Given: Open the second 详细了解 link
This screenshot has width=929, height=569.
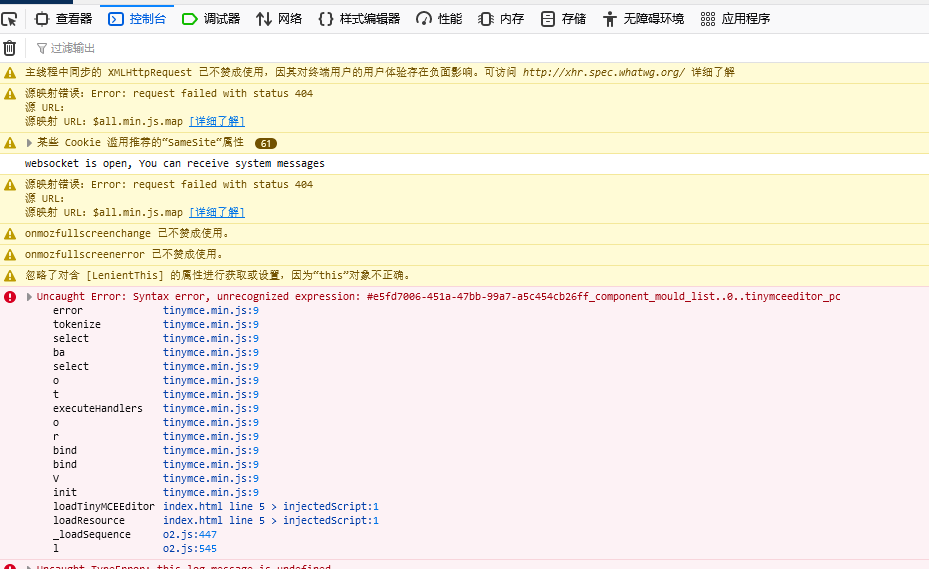Looking at the screenshot, I should coord(217,212).
